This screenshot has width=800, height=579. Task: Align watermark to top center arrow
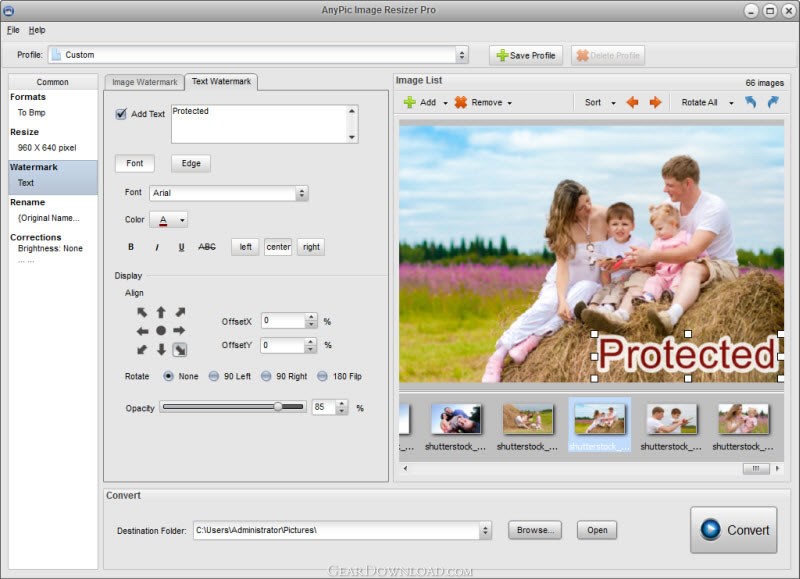(x=161, y=312)
